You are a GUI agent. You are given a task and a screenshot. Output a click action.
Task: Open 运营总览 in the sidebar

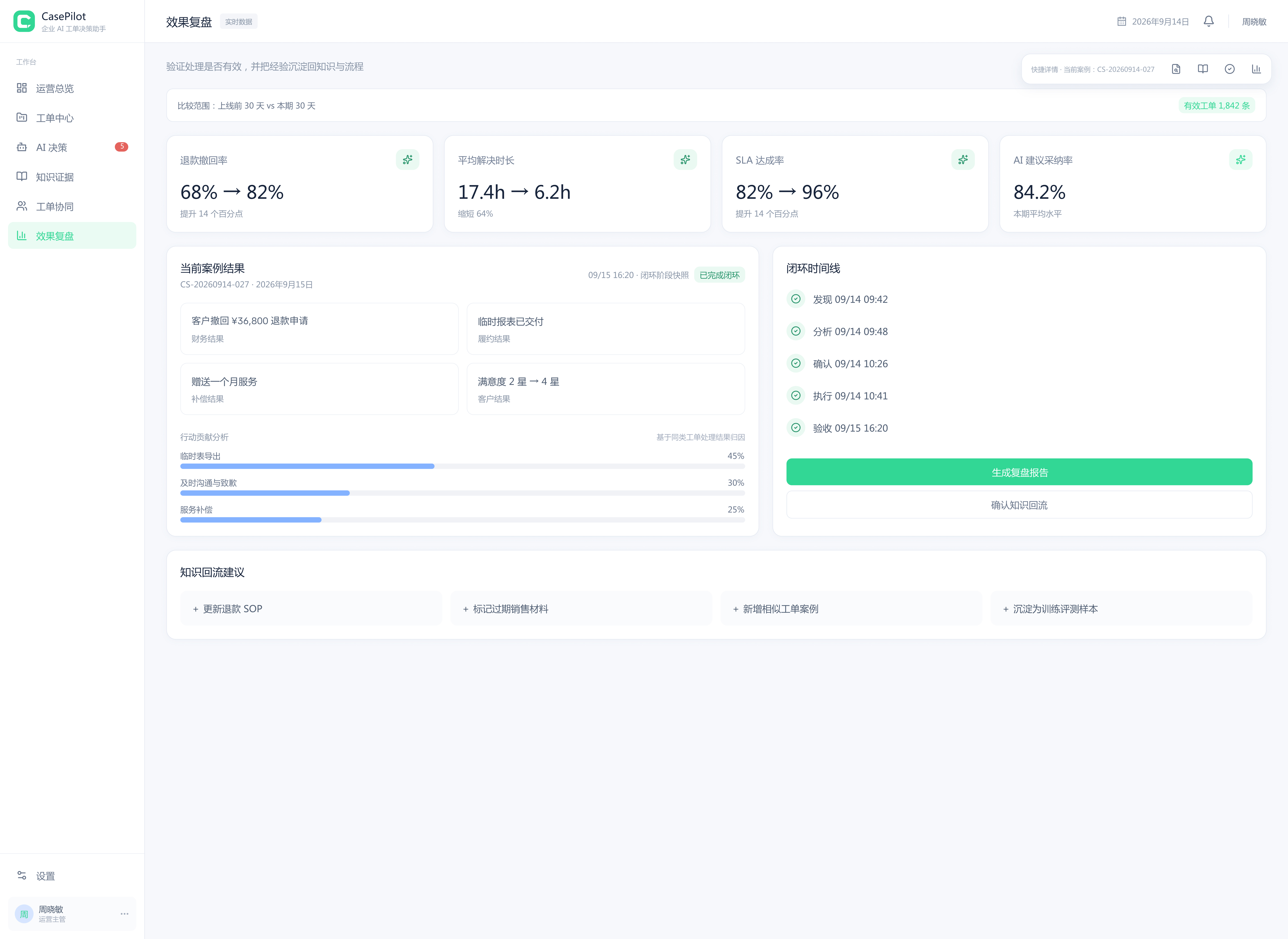[x=72, y=88]
